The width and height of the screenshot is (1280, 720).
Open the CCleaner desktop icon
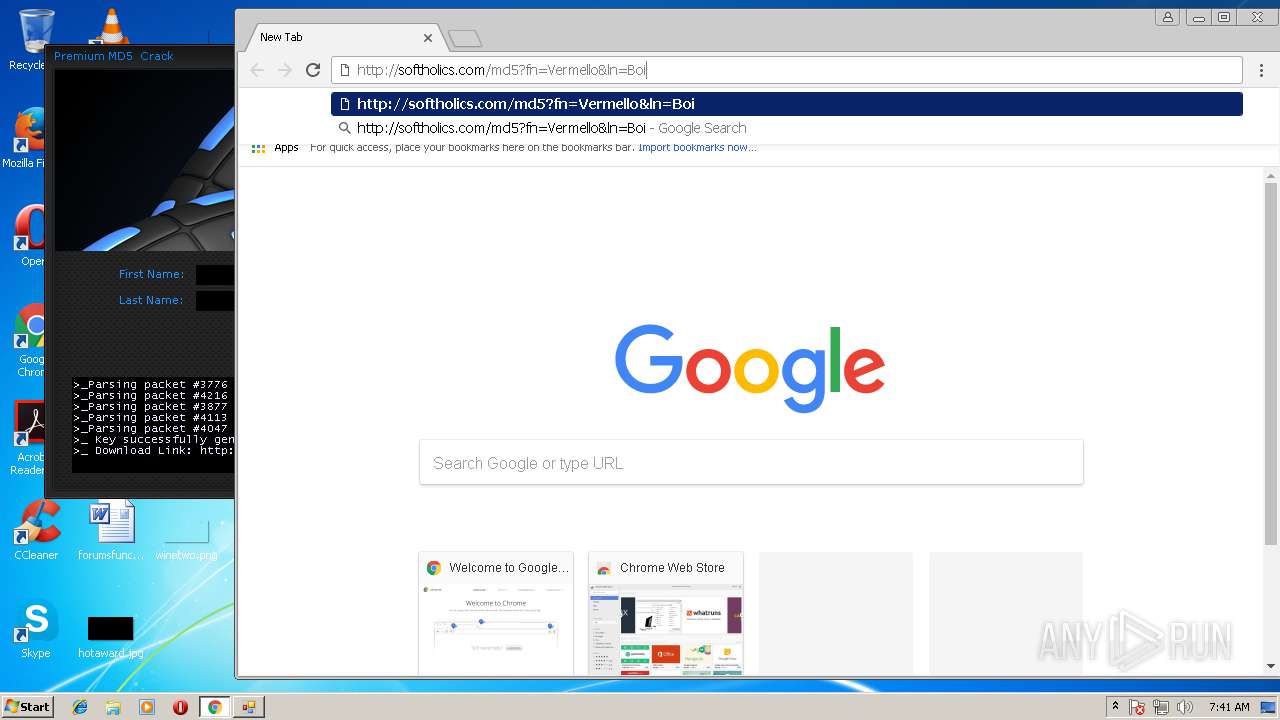pos(36,530)
